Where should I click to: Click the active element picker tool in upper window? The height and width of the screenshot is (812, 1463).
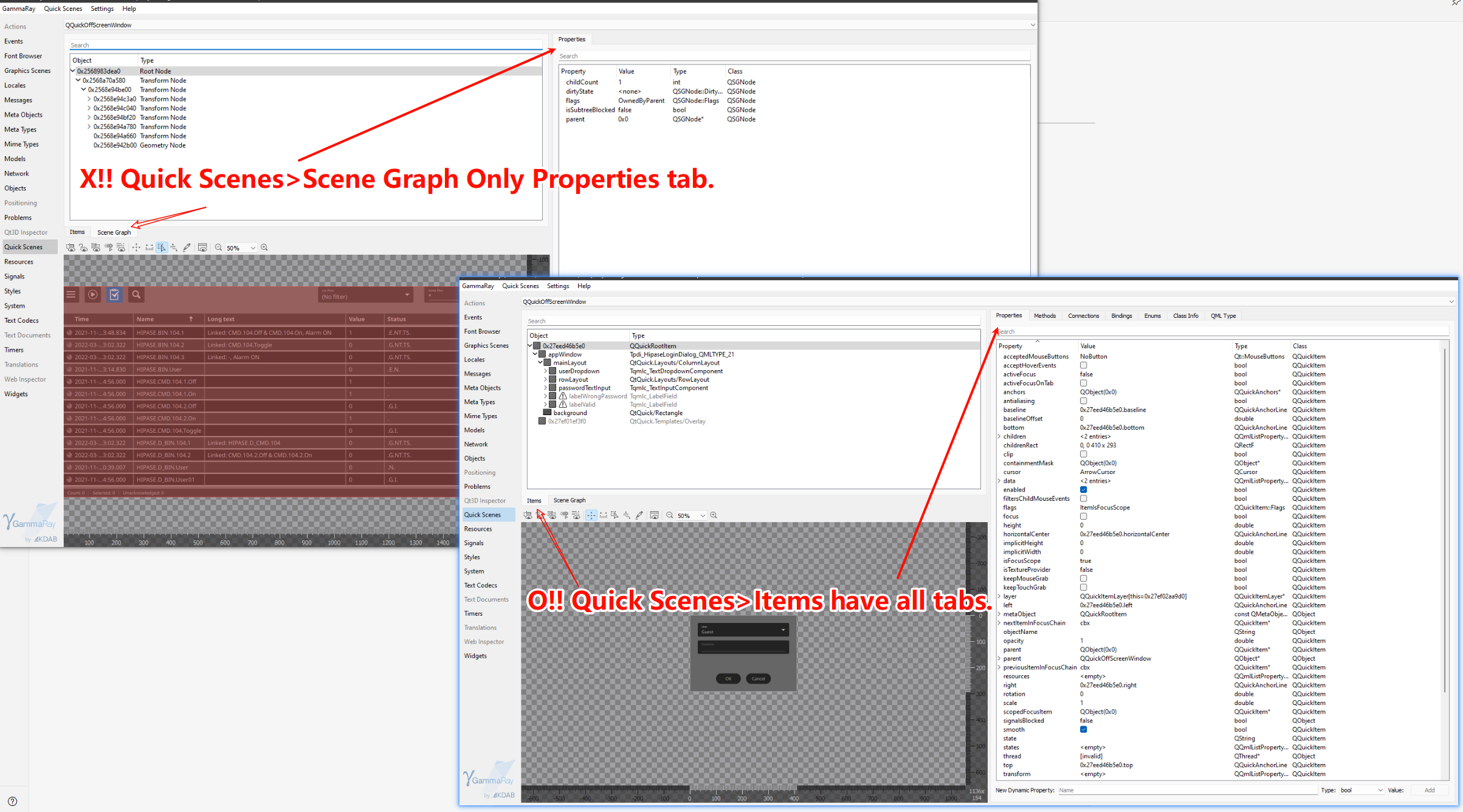pyautogui.click(x=162, y=247)
